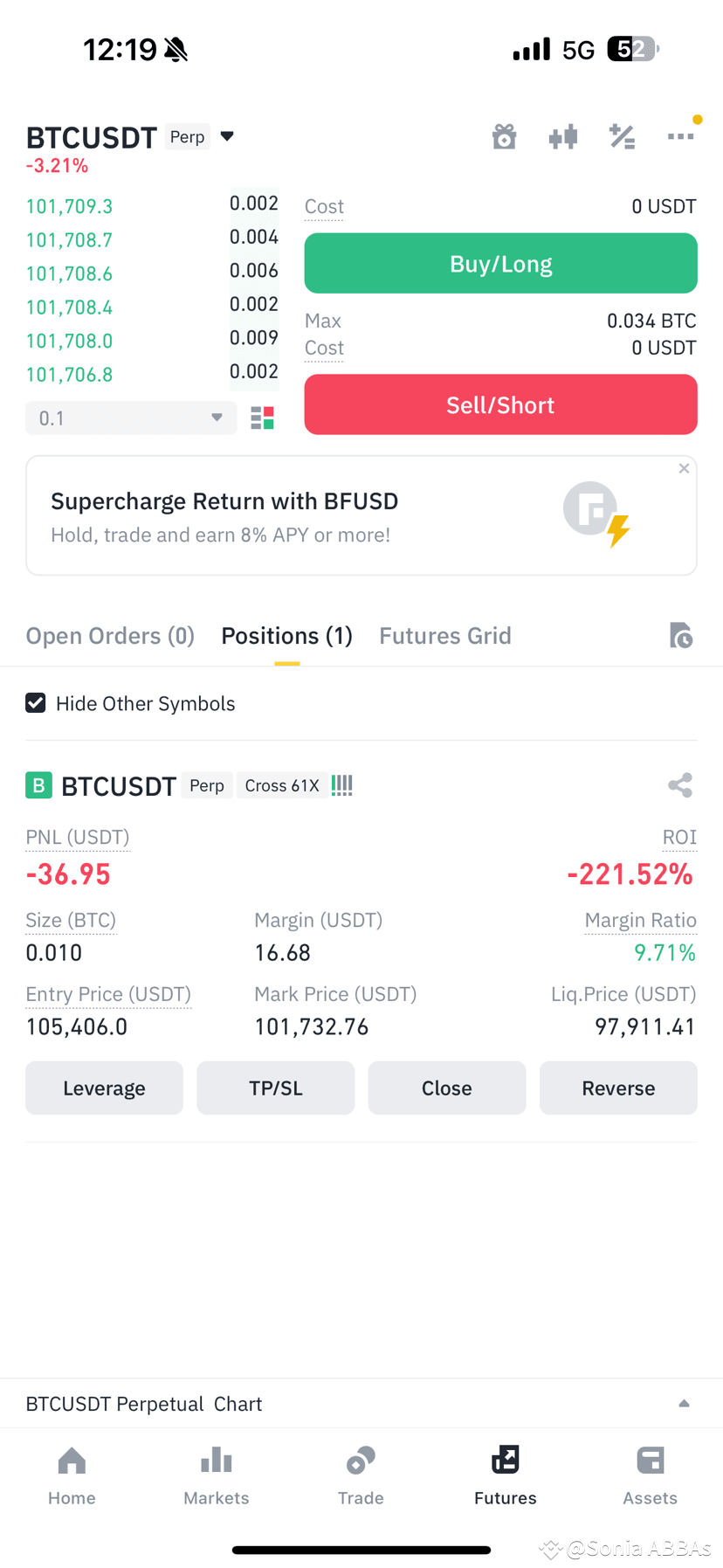This screenshot has width=723, height=1568.
Task: Share the BTCUSDT position
Action: 680,785
